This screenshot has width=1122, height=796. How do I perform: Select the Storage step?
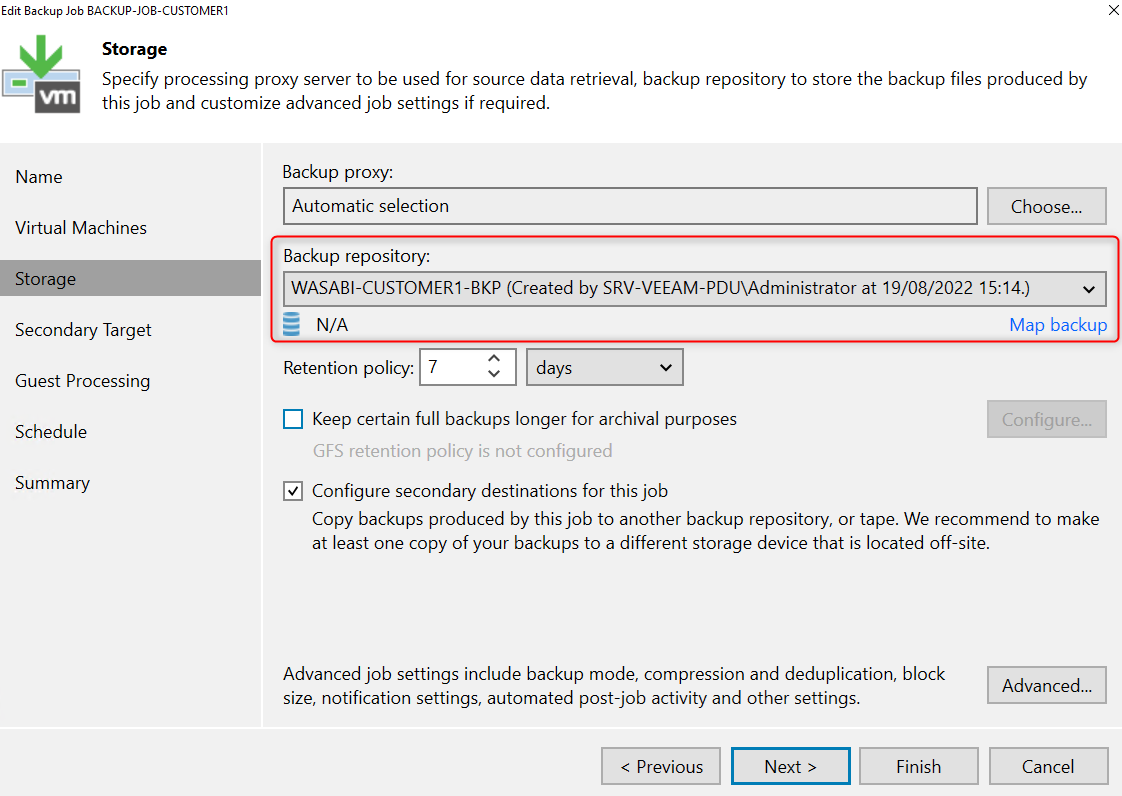pos(131,278)
